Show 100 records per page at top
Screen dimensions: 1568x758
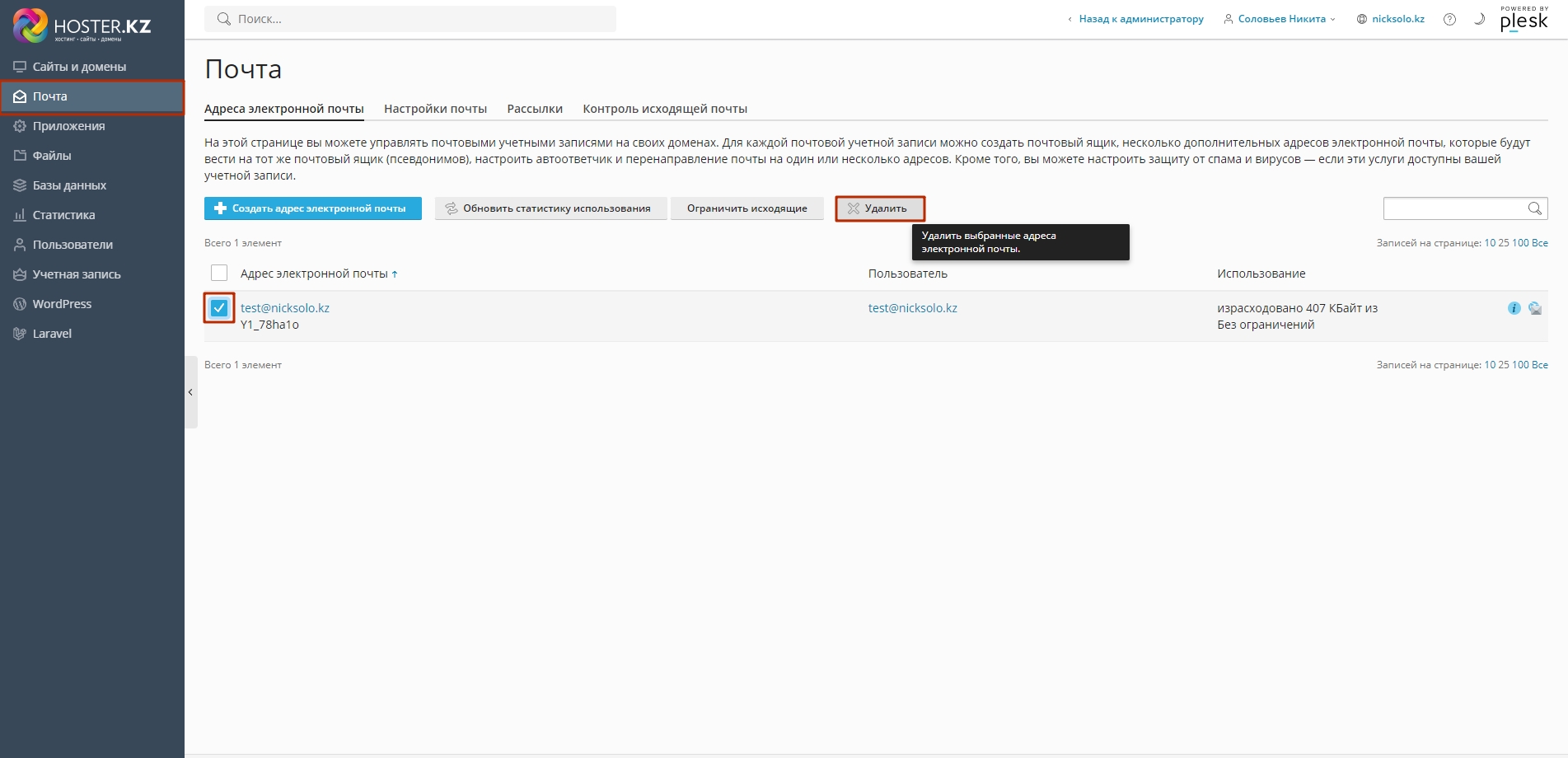1520,243
